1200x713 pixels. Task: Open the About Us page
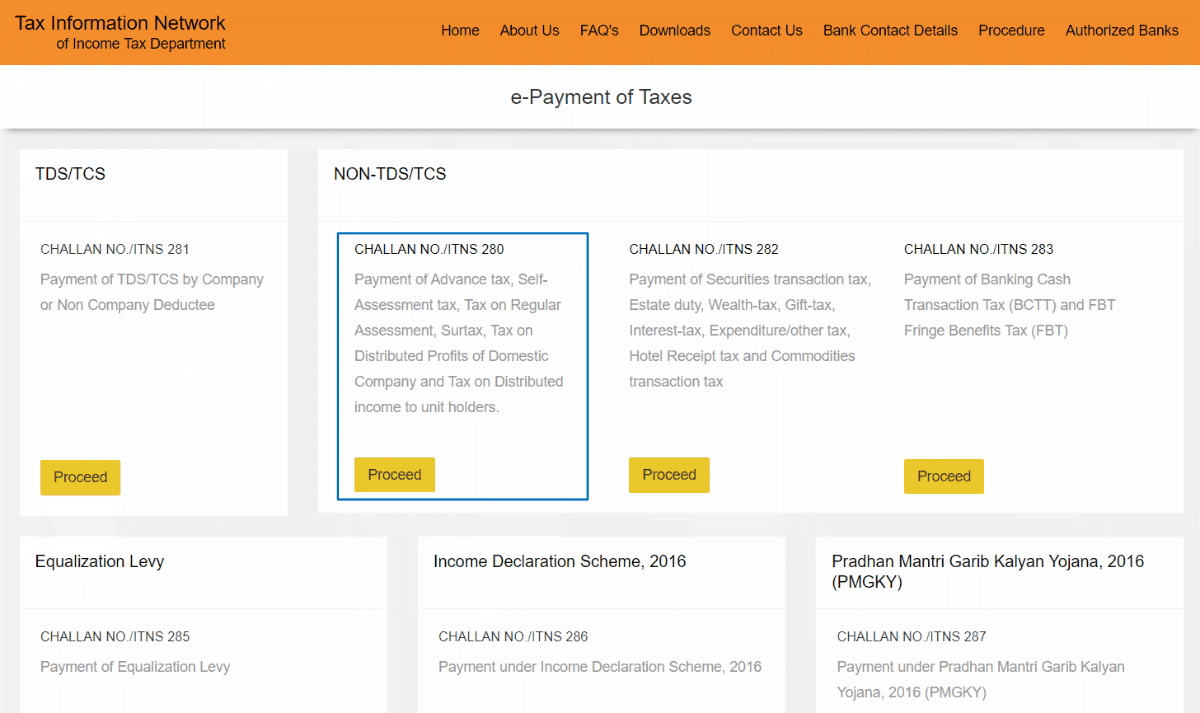click(529, 30)
